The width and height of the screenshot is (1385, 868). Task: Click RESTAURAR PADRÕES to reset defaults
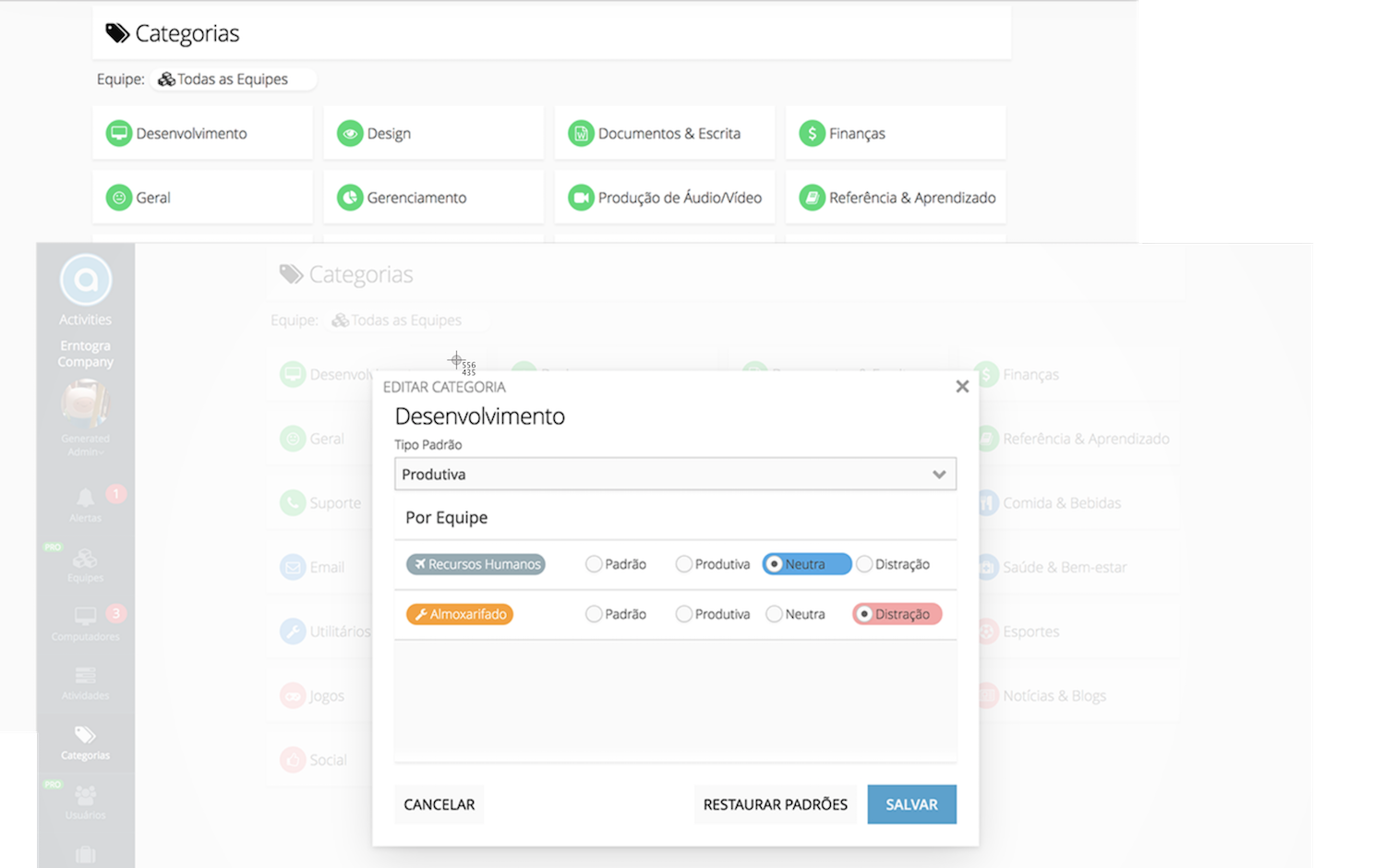(775, 804)
